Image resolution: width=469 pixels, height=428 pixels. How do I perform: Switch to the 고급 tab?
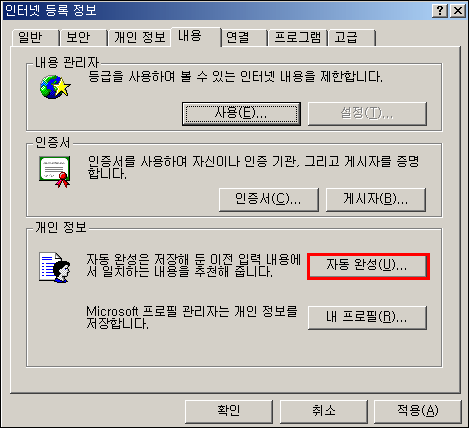[x=352, y=37]
